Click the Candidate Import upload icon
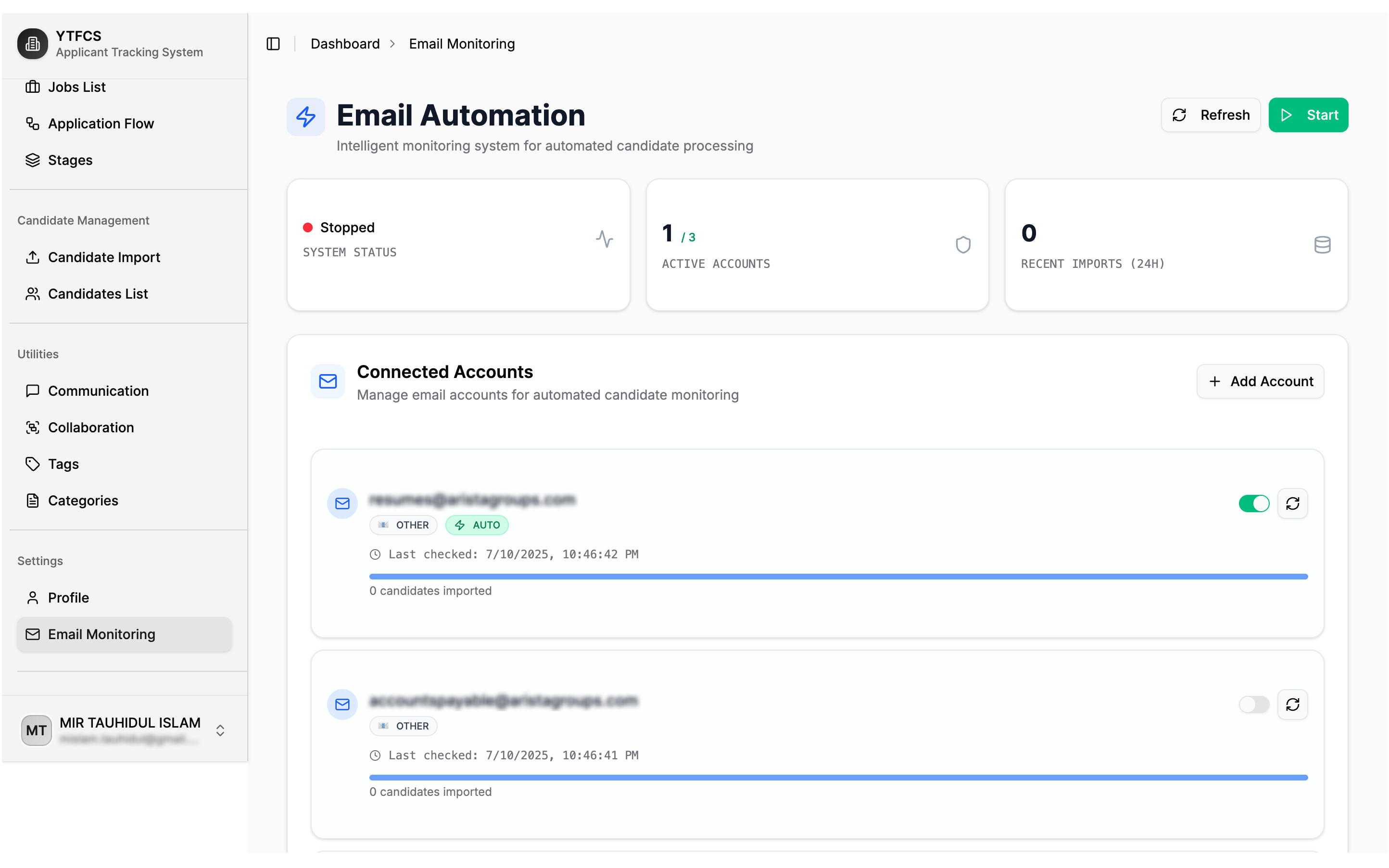This screenshot has width=1389, height=868. [x=33, y=257]
